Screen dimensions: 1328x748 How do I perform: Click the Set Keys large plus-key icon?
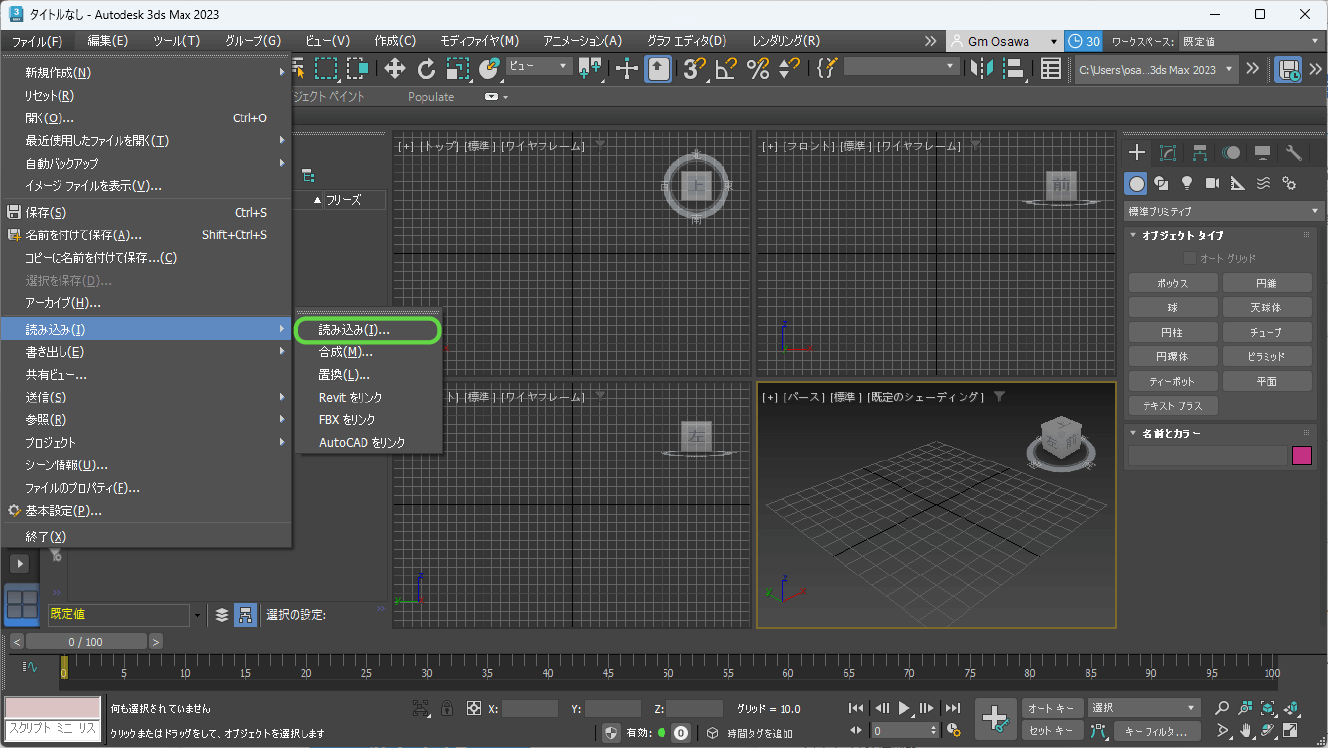(995, 718)
